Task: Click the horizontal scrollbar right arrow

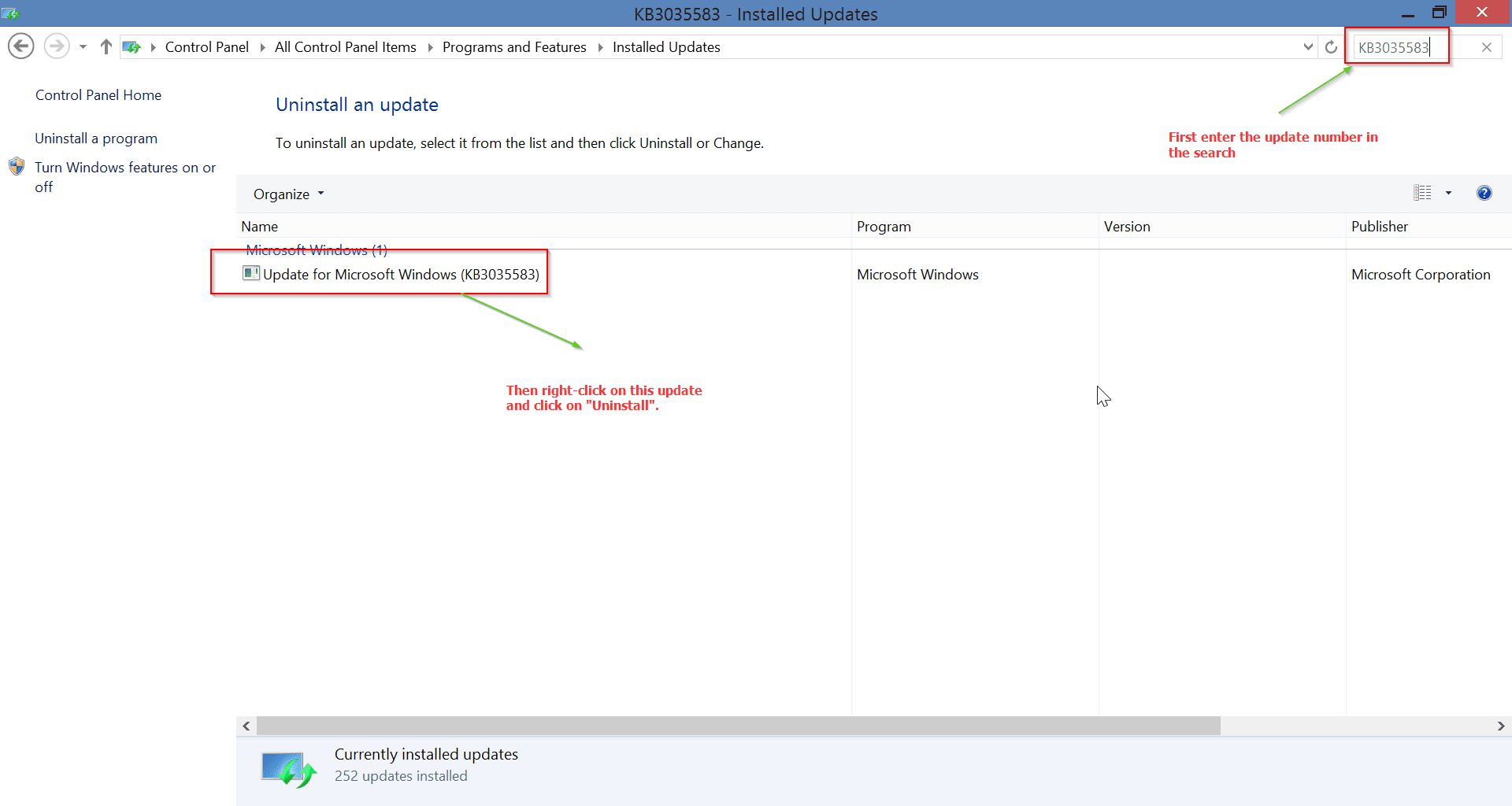Action: coord(1501,726)
